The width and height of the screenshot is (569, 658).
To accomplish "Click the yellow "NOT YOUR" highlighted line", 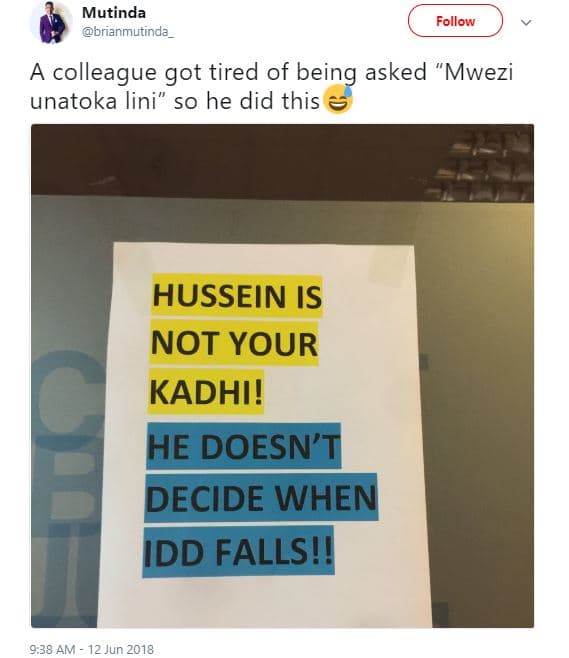I will [x=234, y=343].
